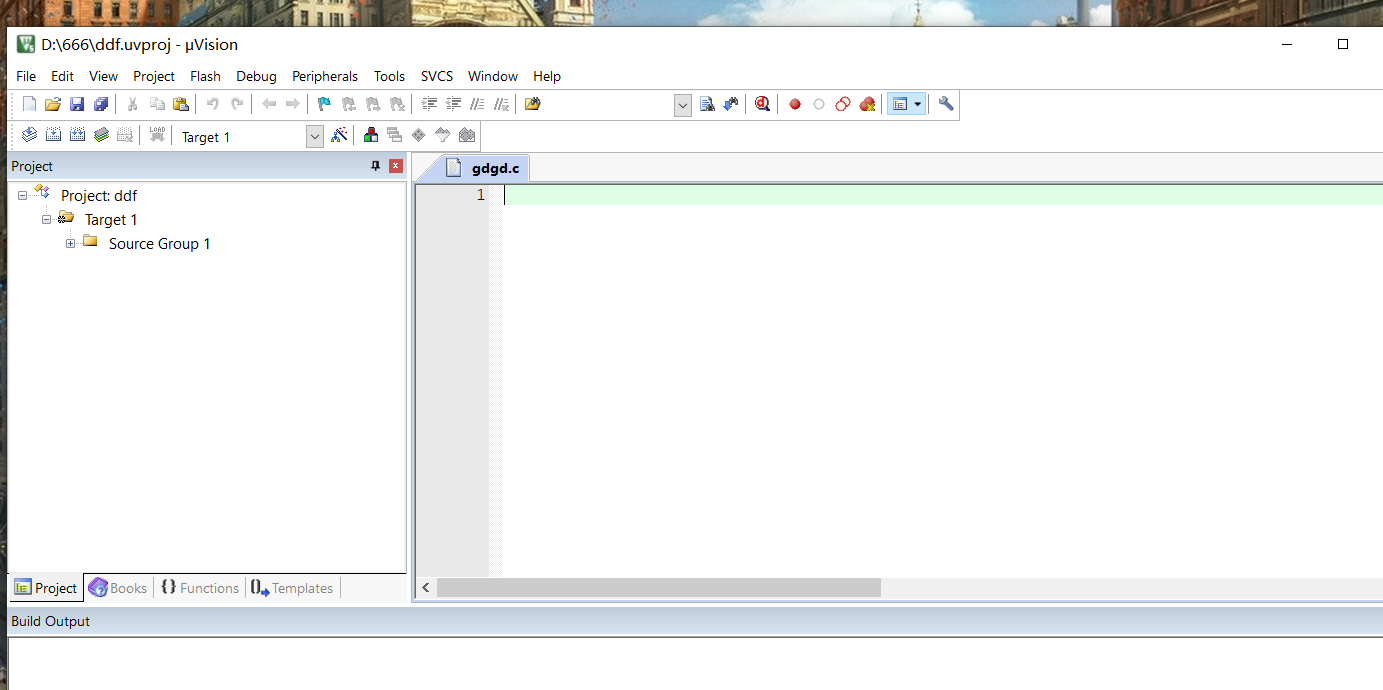This screenshot has width=1383, height=690.
Task: Expand the Source Group 1 folder
Action: (x=70, y=244)
